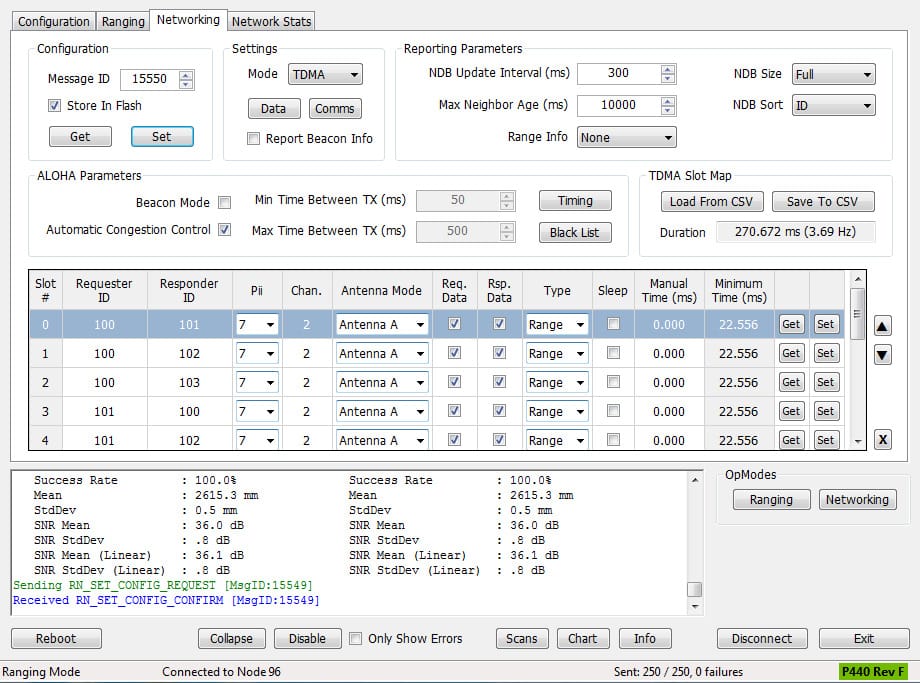Image resolution: width=920 pixels, height=683 pixels.
Task: Increase Message ID with spinner up arrow
Action: click(186, 75)
